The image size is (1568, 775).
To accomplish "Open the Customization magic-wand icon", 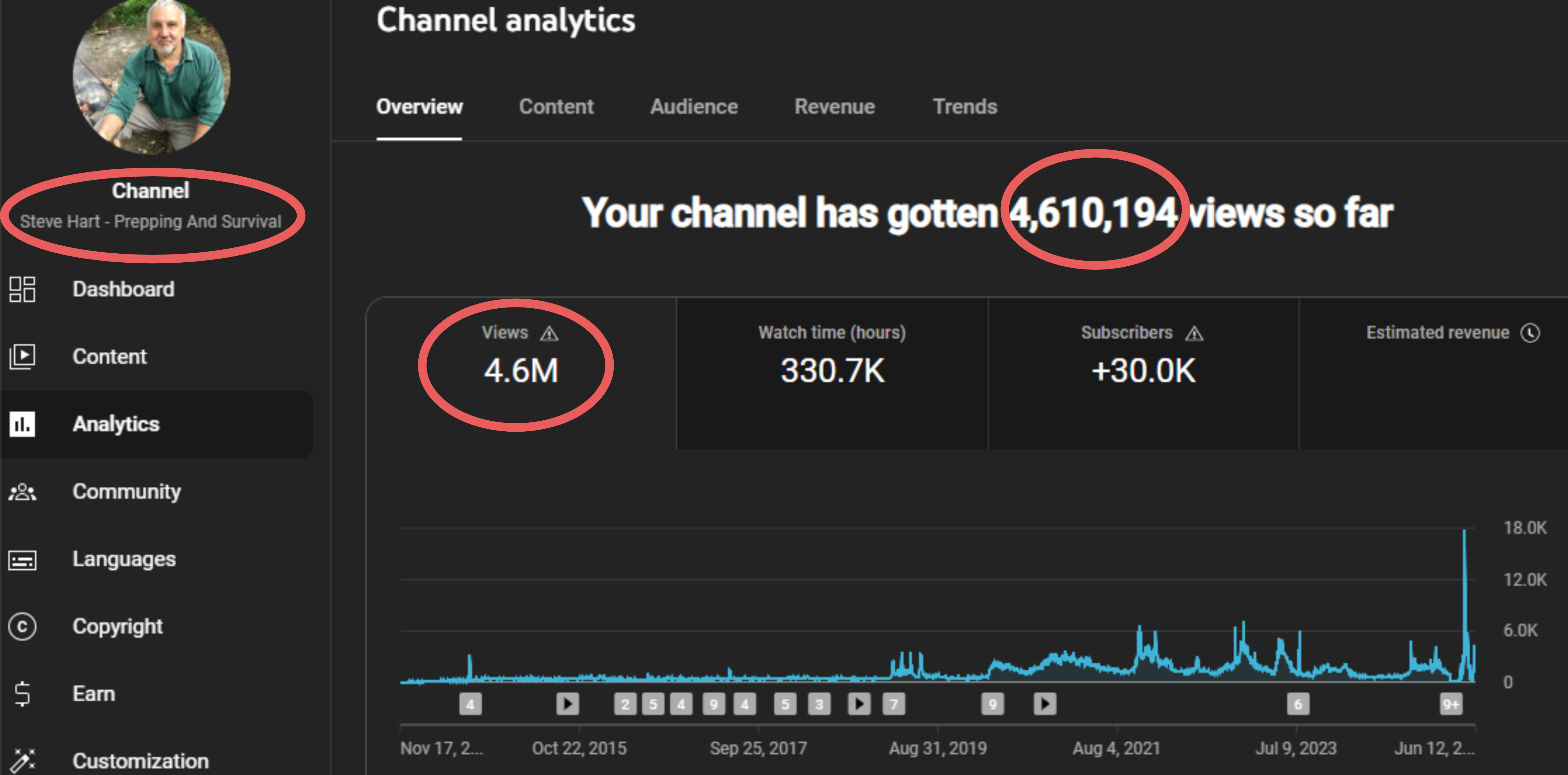I will [x=23, y=761].
